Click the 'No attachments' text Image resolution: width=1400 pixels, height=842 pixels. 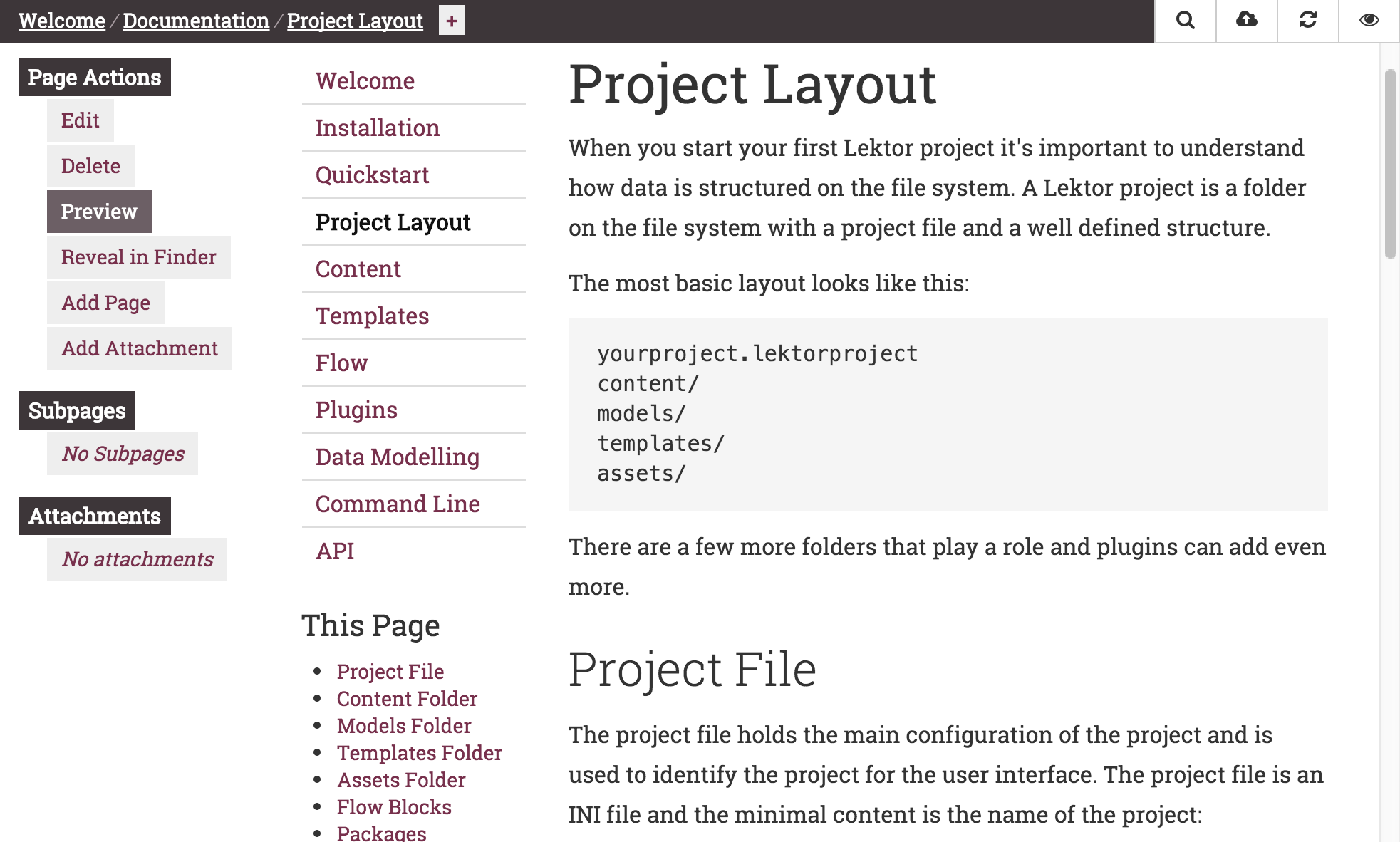click(138, 559)
